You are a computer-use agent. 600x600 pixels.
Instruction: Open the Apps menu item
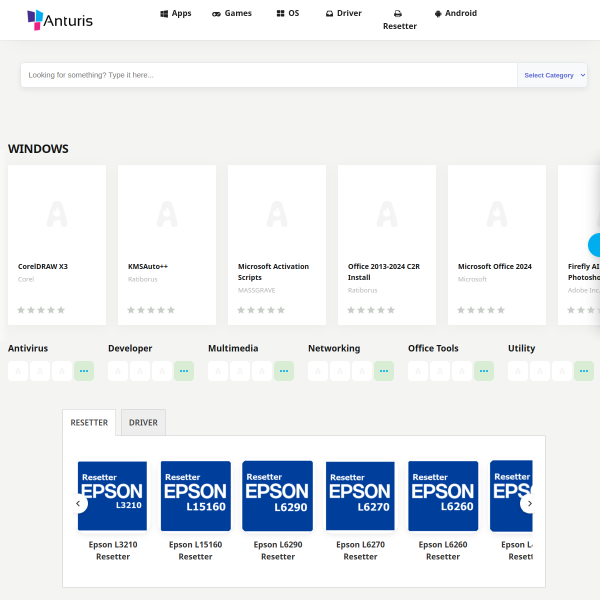point(176,13)
